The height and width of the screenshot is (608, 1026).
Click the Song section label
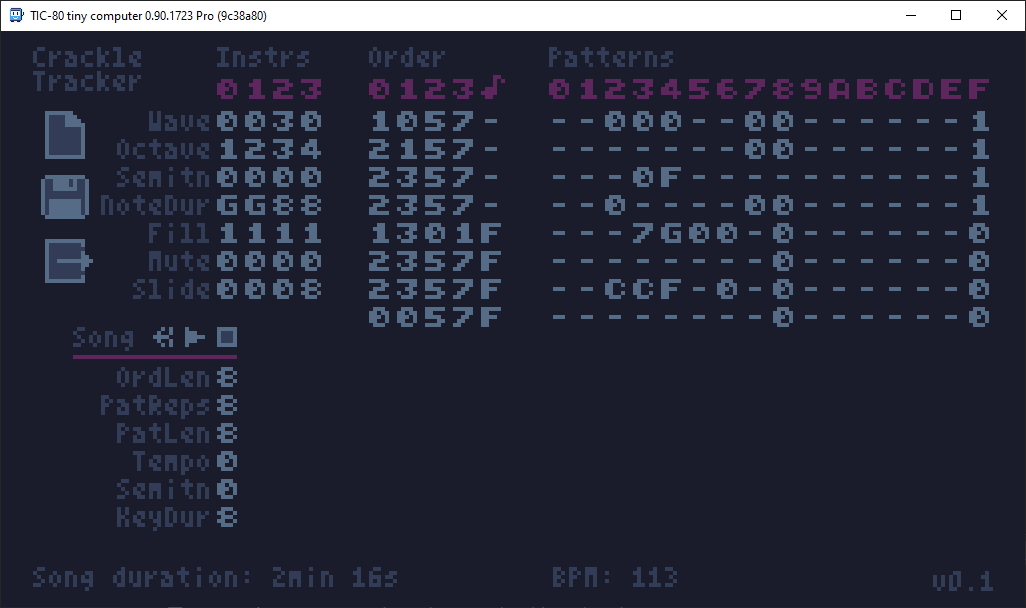click(x=103, y=338)
